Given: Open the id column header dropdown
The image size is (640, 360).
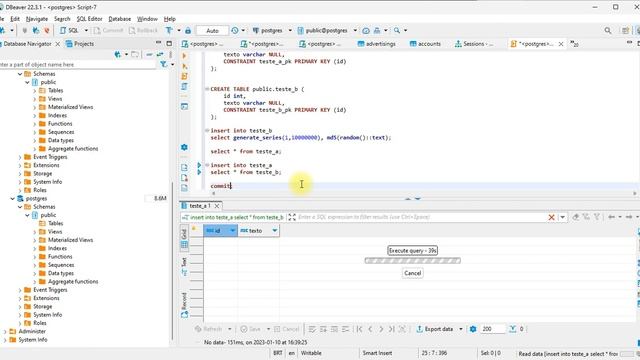Looking at the screenshot, I should [232, 231].
